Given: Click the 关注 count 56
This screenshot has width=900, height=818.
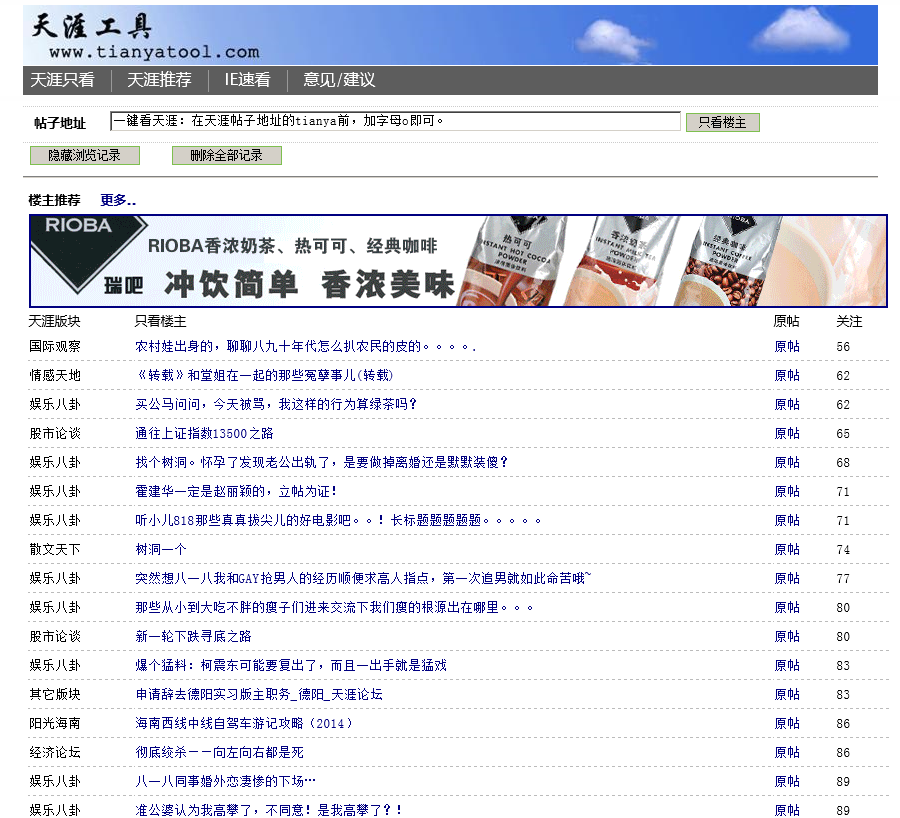Looking at the screenshot, I should pos(843,347).
